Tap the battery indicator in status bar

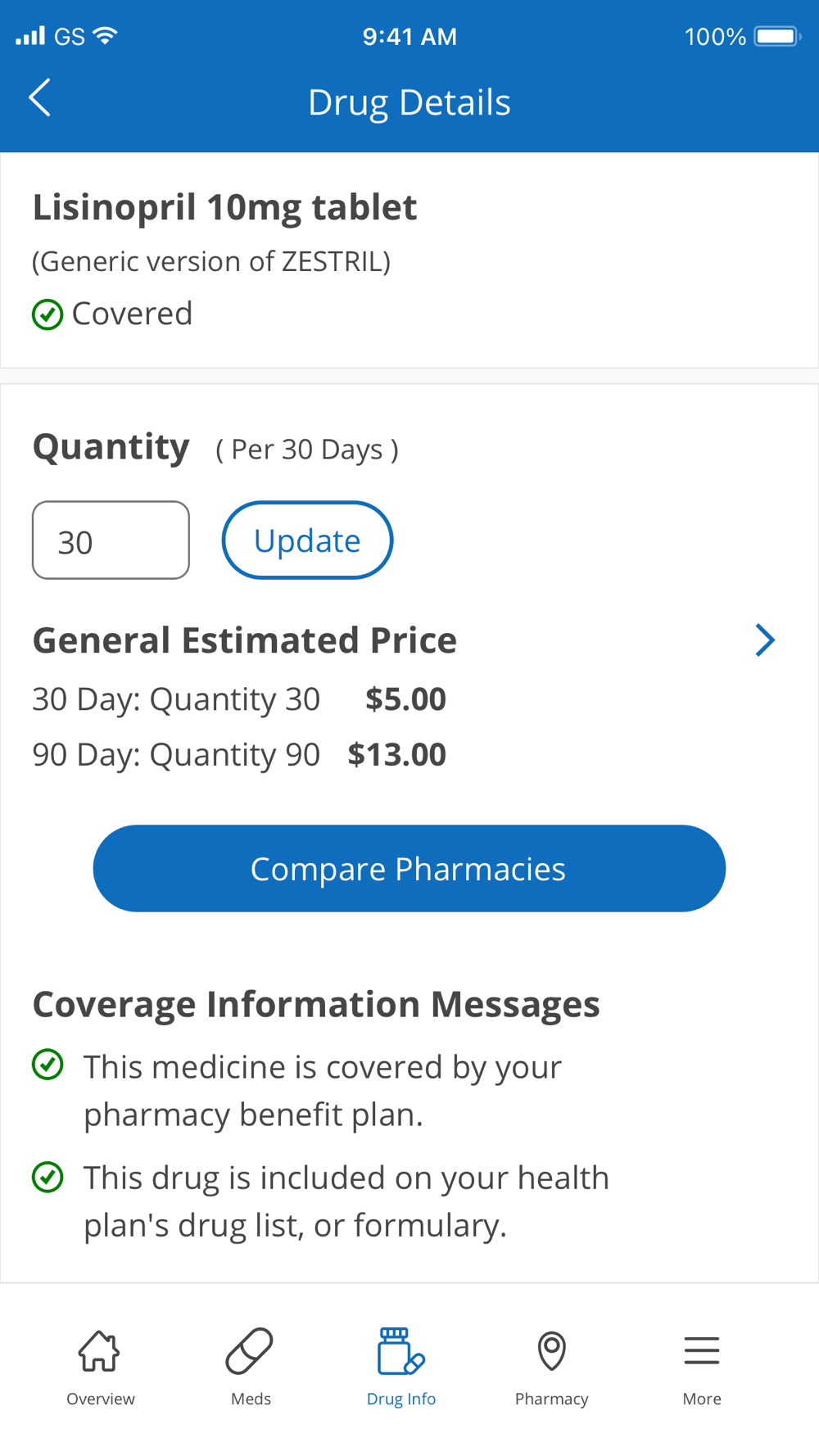coord(776,37)
